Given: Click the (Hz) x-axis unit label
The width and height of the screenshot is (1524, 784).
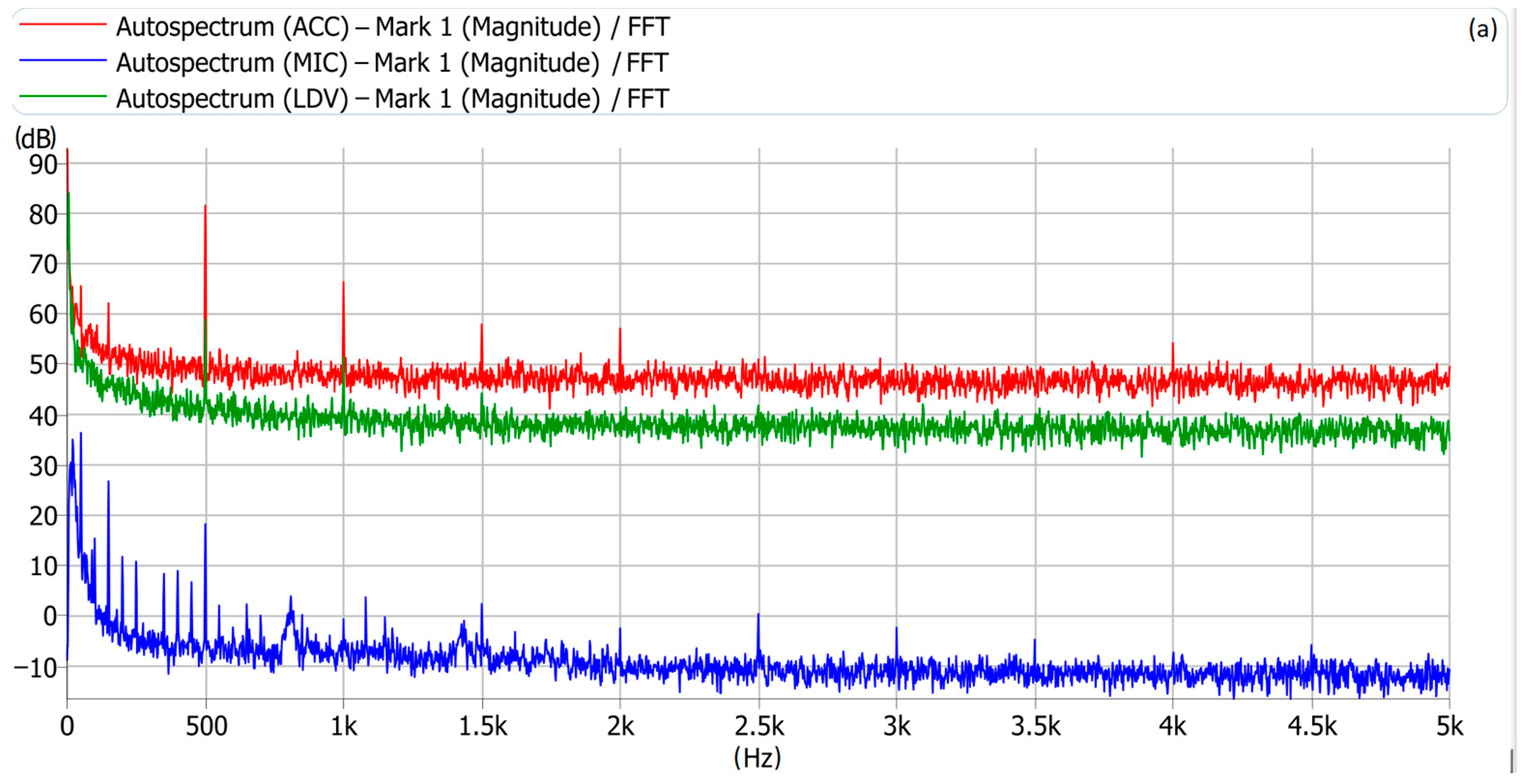Looking at the screenshot, I should point(757,757).
